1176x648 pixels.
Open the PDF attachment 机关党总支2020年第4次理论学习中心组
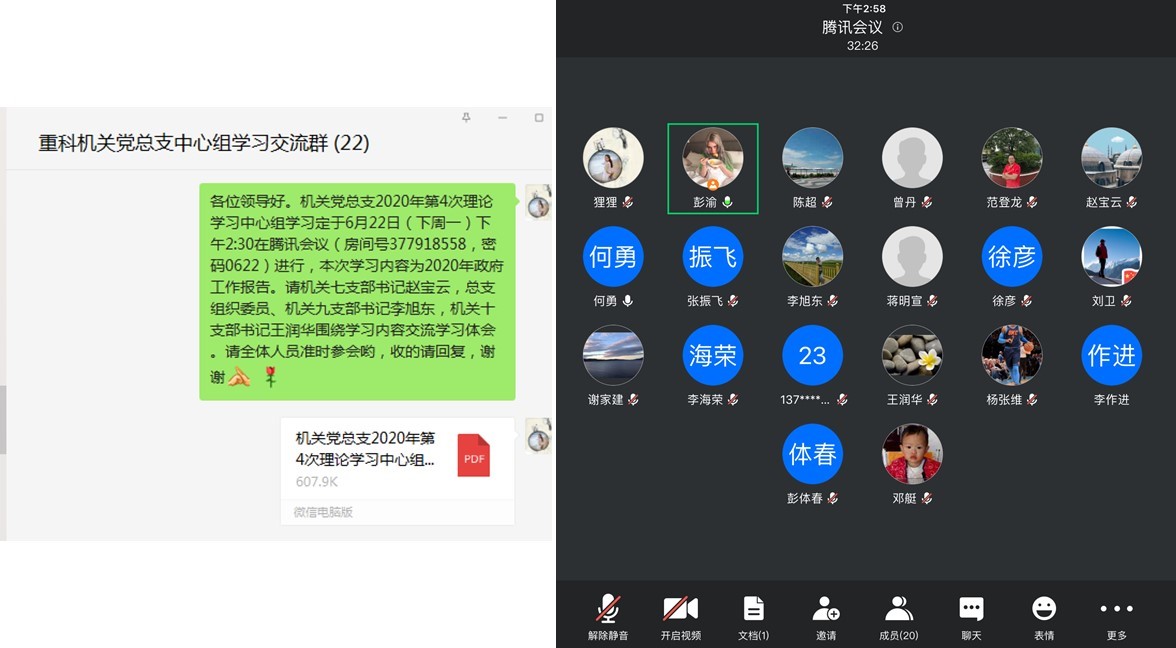click(x=398, y=471)
